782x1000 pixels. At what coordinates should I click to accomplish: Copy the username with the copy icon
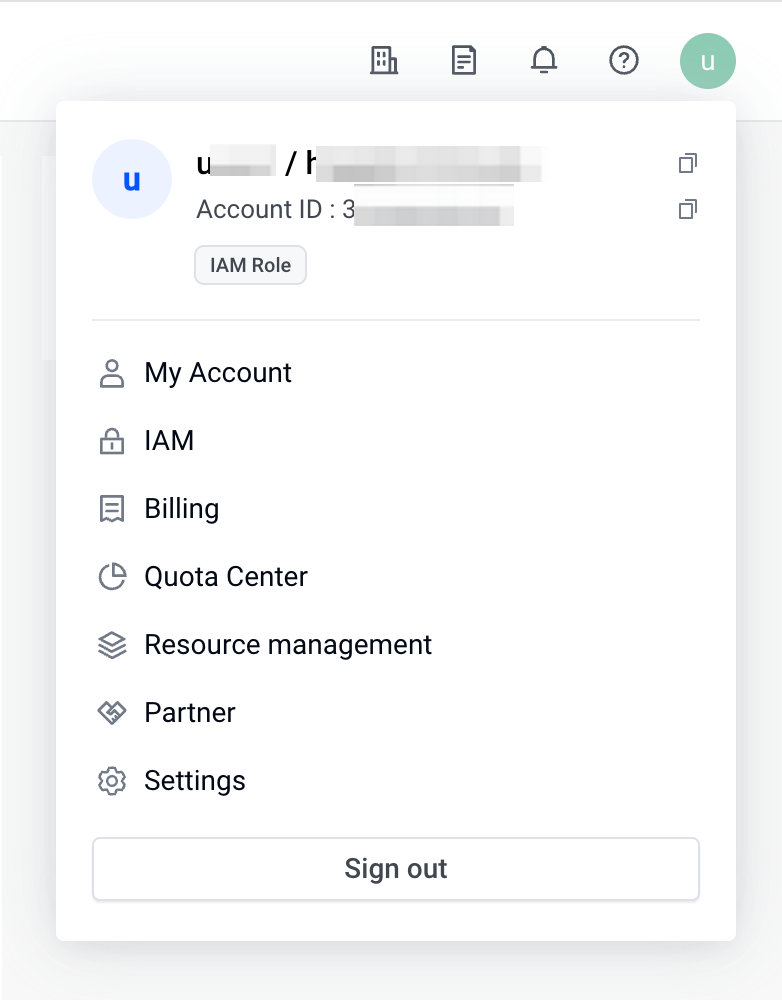click(688, 163)
